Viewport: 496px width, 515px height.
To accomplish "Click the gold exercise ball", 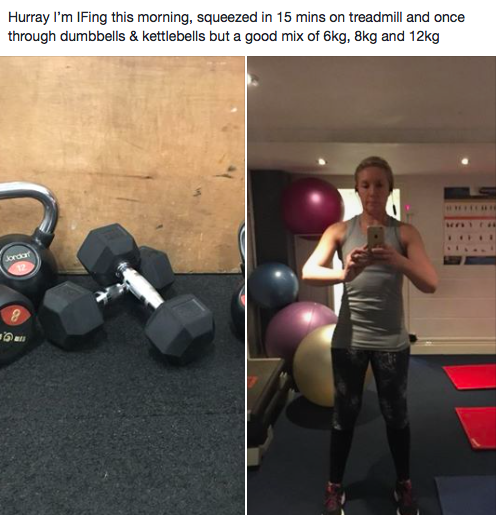I will [315, 366].
